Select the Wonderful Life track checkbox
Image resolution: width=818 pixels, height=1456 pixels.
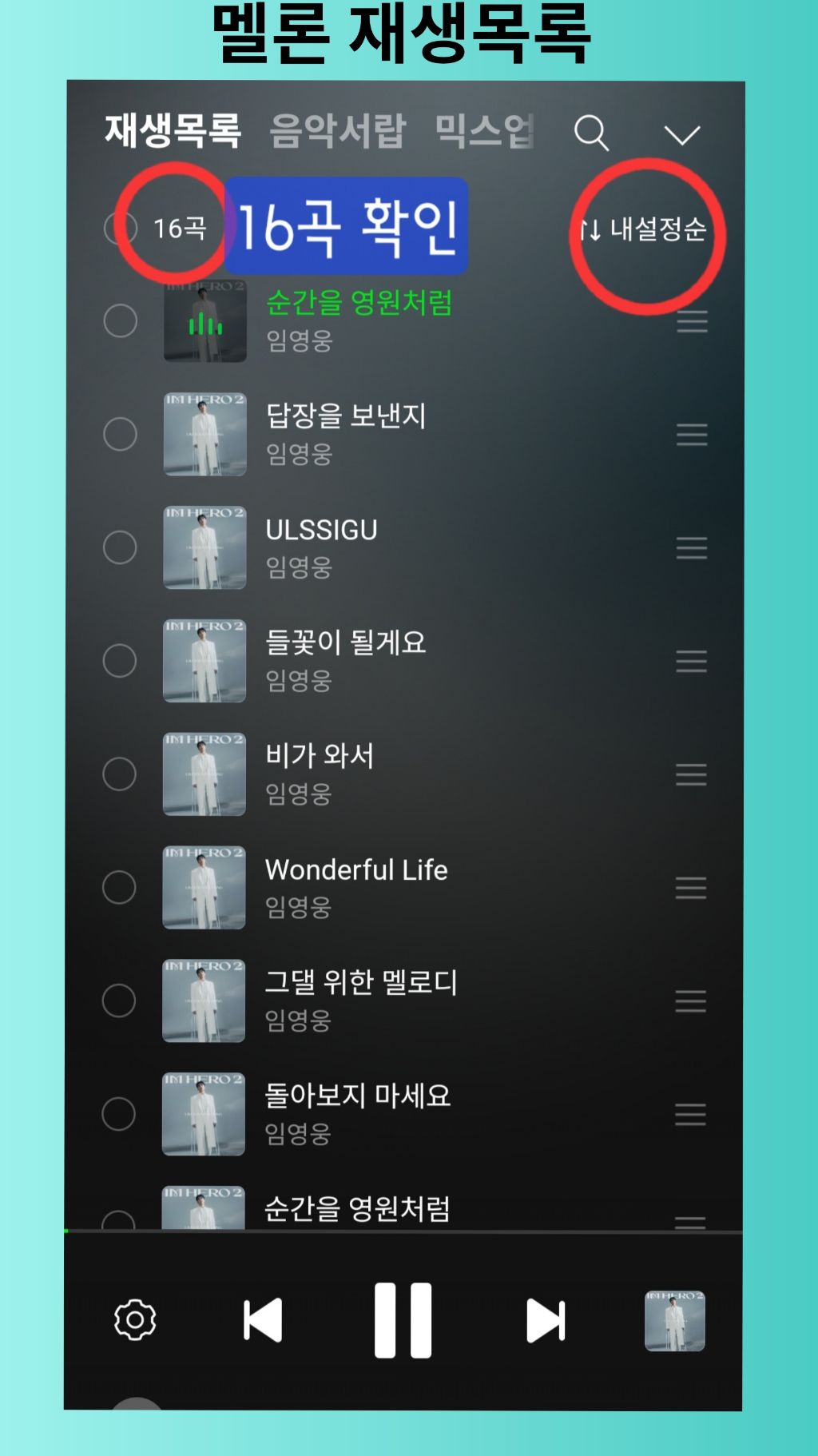(120, 887)
